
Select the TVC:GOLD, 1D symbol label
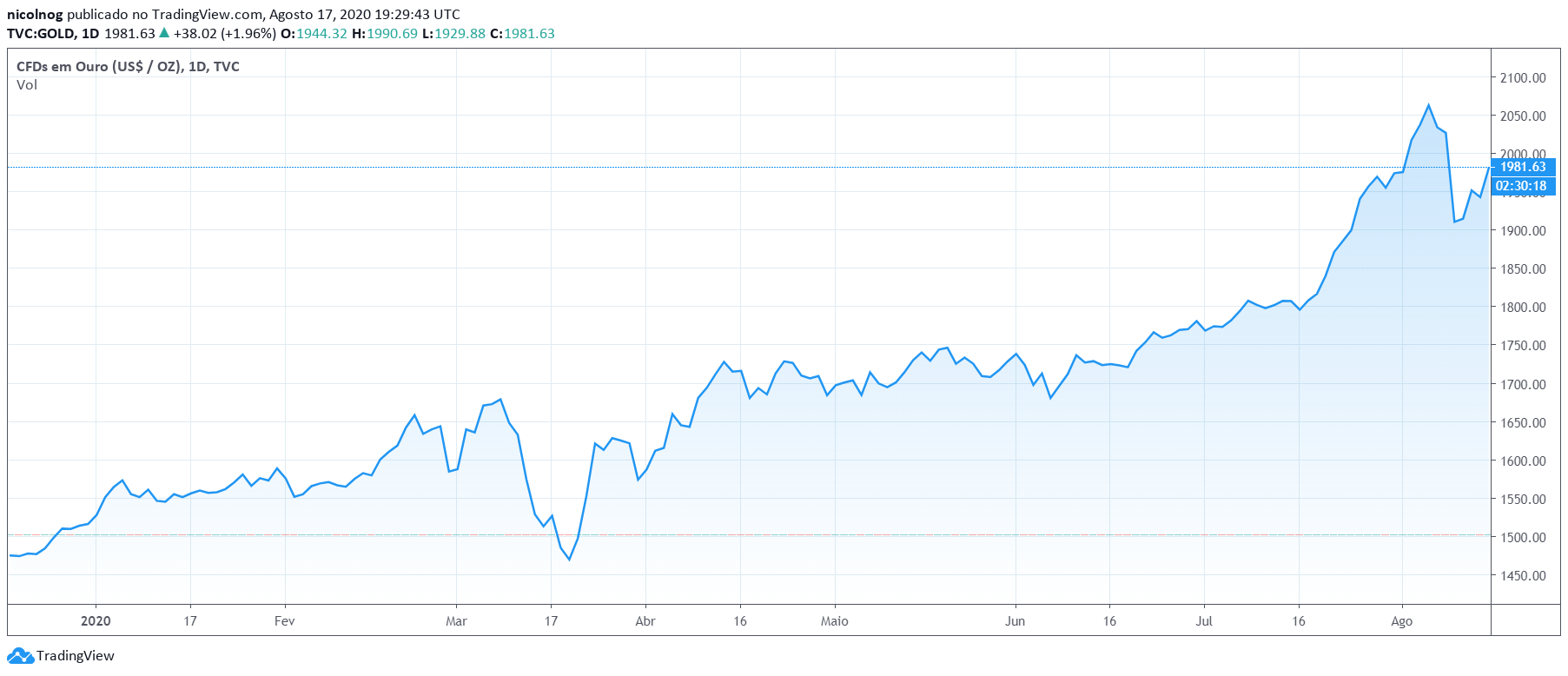pos(53,34)
